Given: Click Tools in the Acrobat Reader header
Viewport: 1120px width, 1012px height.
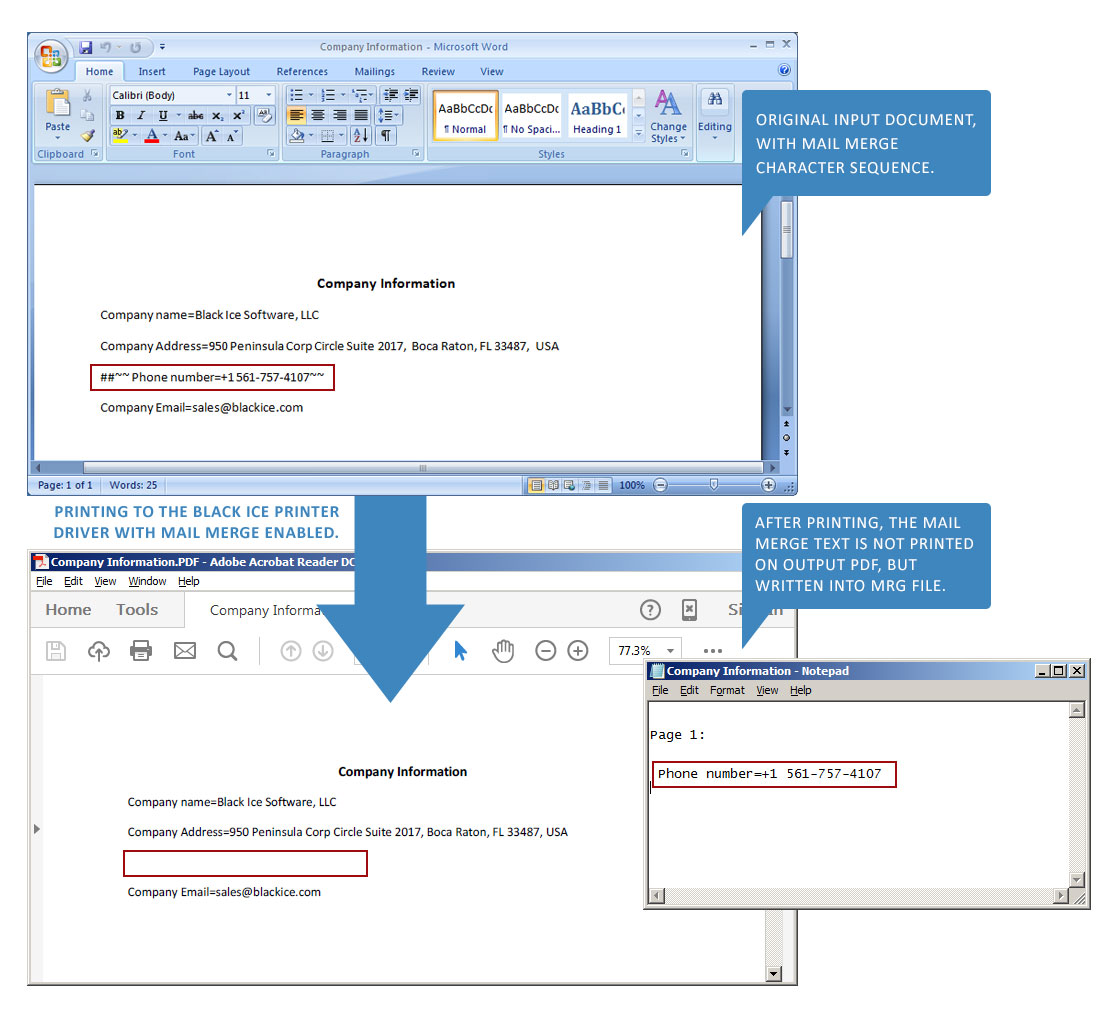Looking at the screenshot, I should (x=137, y=610).
